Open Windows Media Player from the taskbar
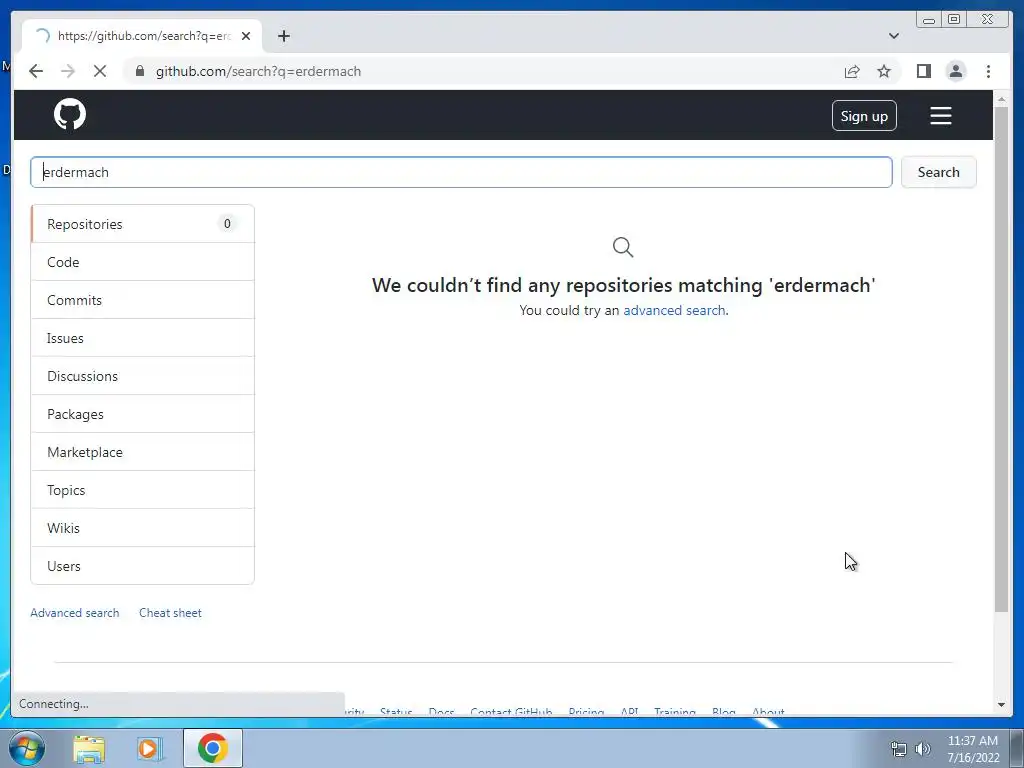 click(150, 749)
